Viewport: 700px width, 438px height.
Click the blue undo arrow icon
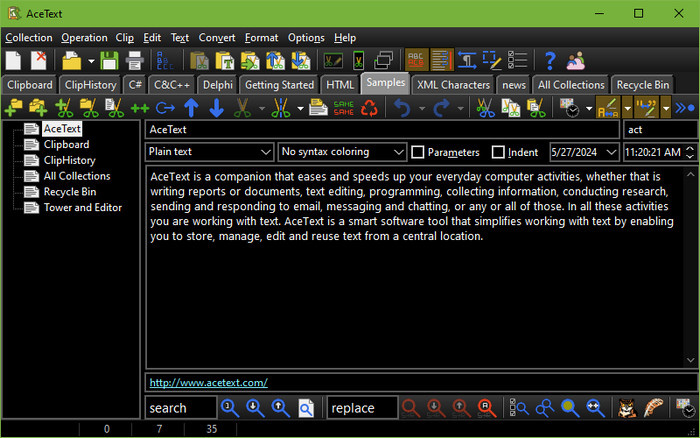[x=402, y=108]
